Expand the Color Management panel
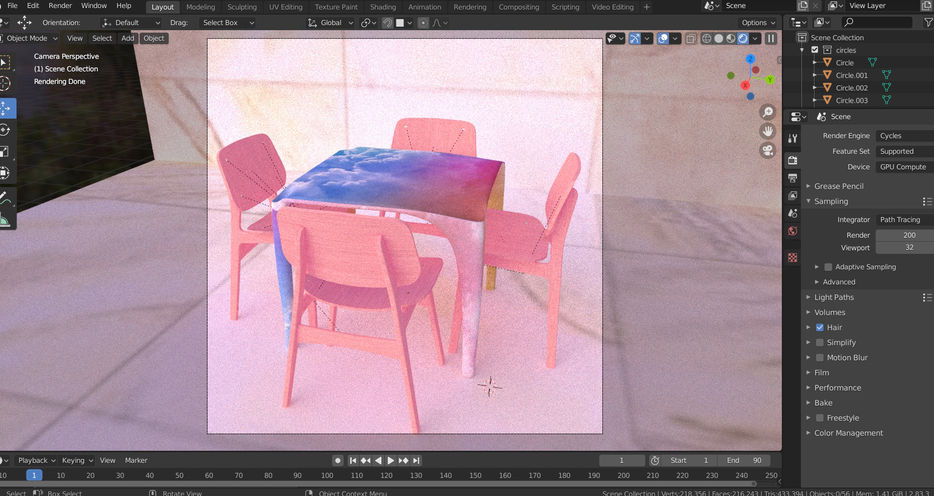The height and width of the screenshot is (496, 934). (x=848, y=433)
